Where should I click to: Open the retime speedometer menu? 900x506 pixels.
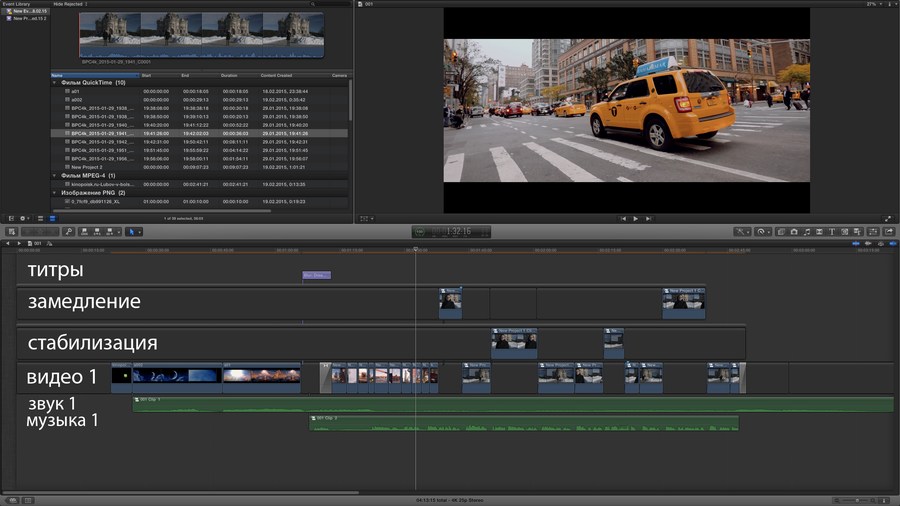pyautogui.click(x=761, y=232)
